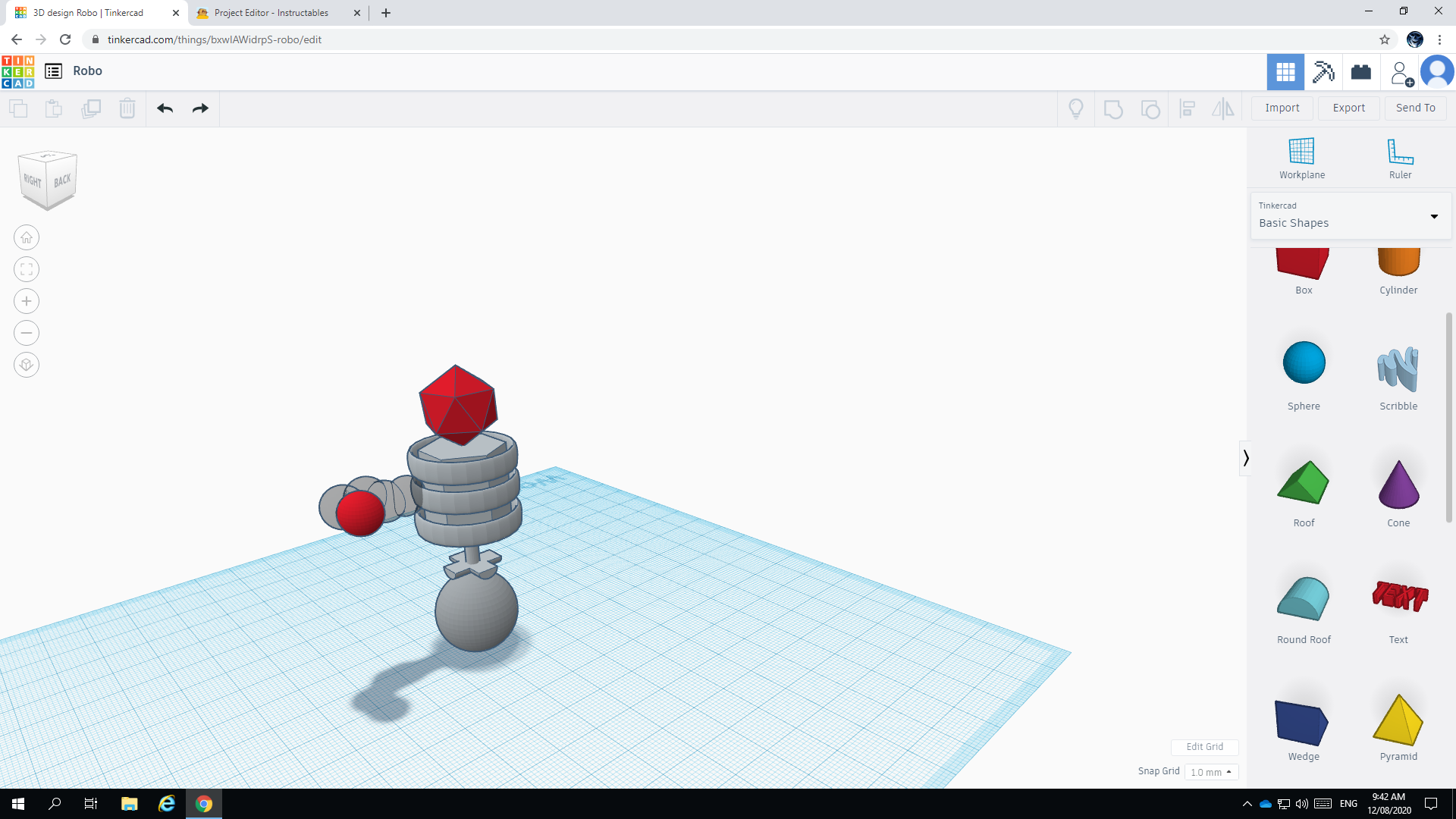Open the user profile avatar
The width and height of the screenshot is (1456, 819).
[1437, 72]
